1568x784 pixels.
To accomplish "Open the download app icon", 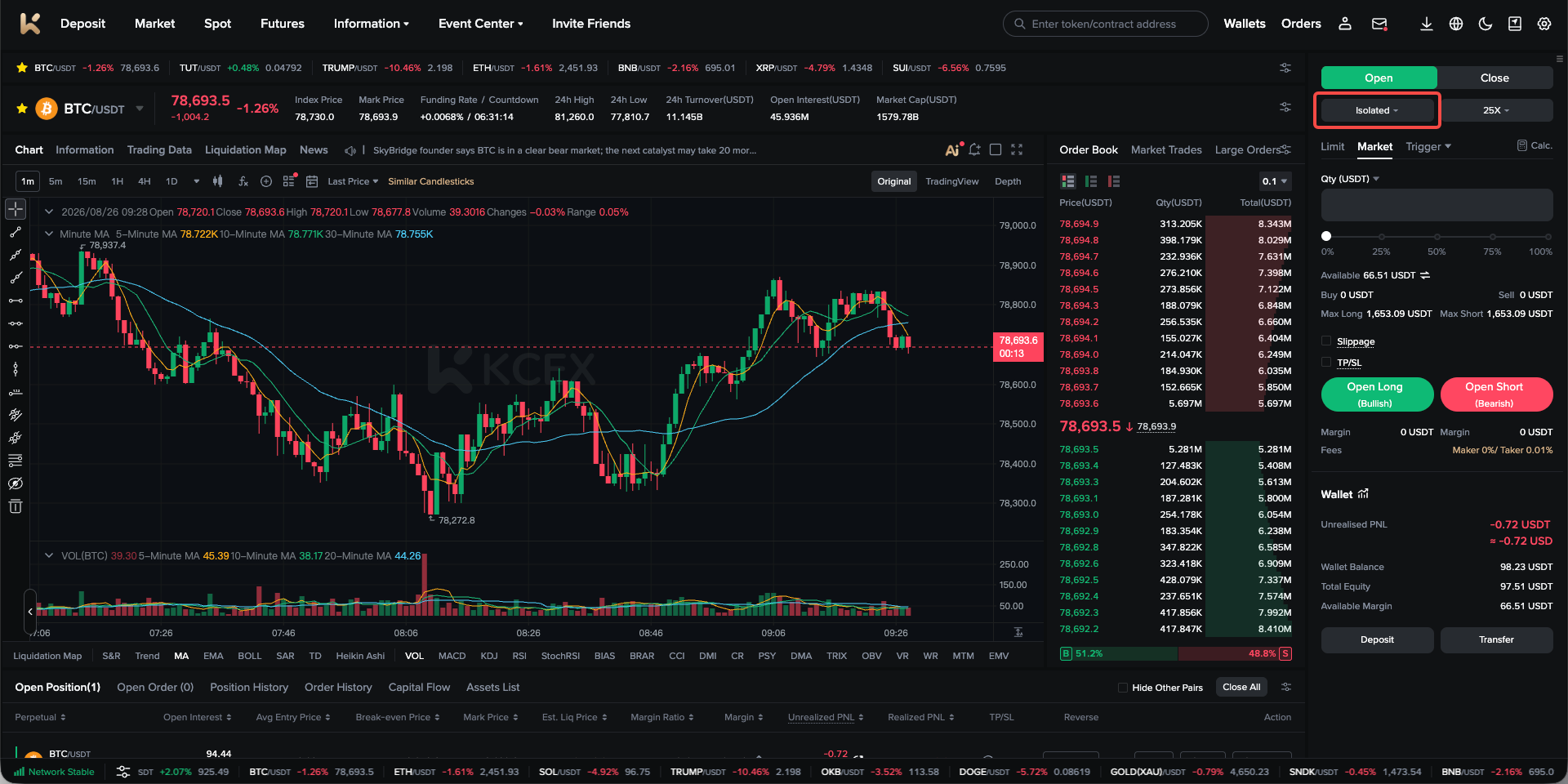I will pos(1426,24).
